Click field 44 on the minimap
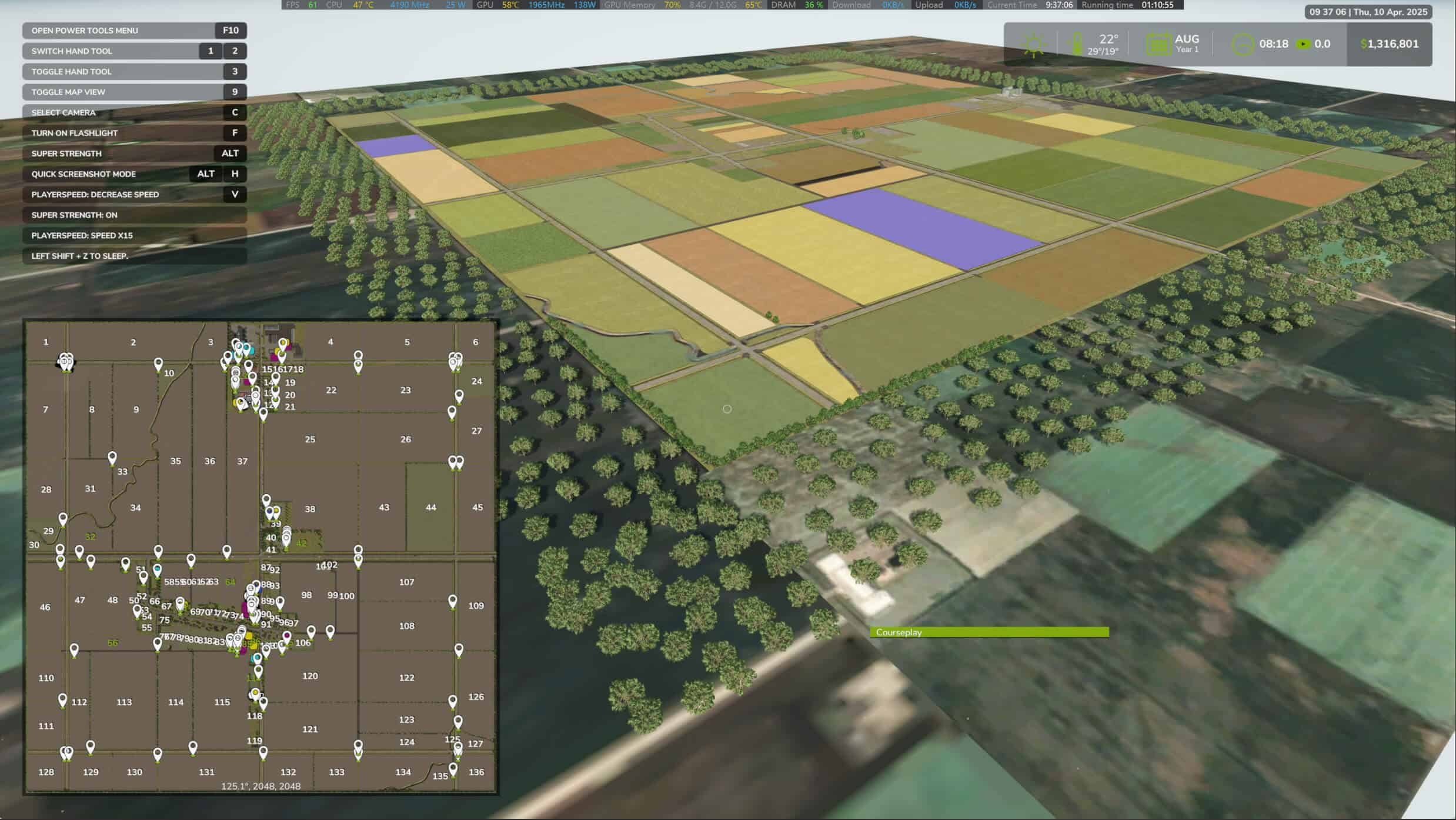This screenshot has width=1456, height=820. [x=430, y=507]
